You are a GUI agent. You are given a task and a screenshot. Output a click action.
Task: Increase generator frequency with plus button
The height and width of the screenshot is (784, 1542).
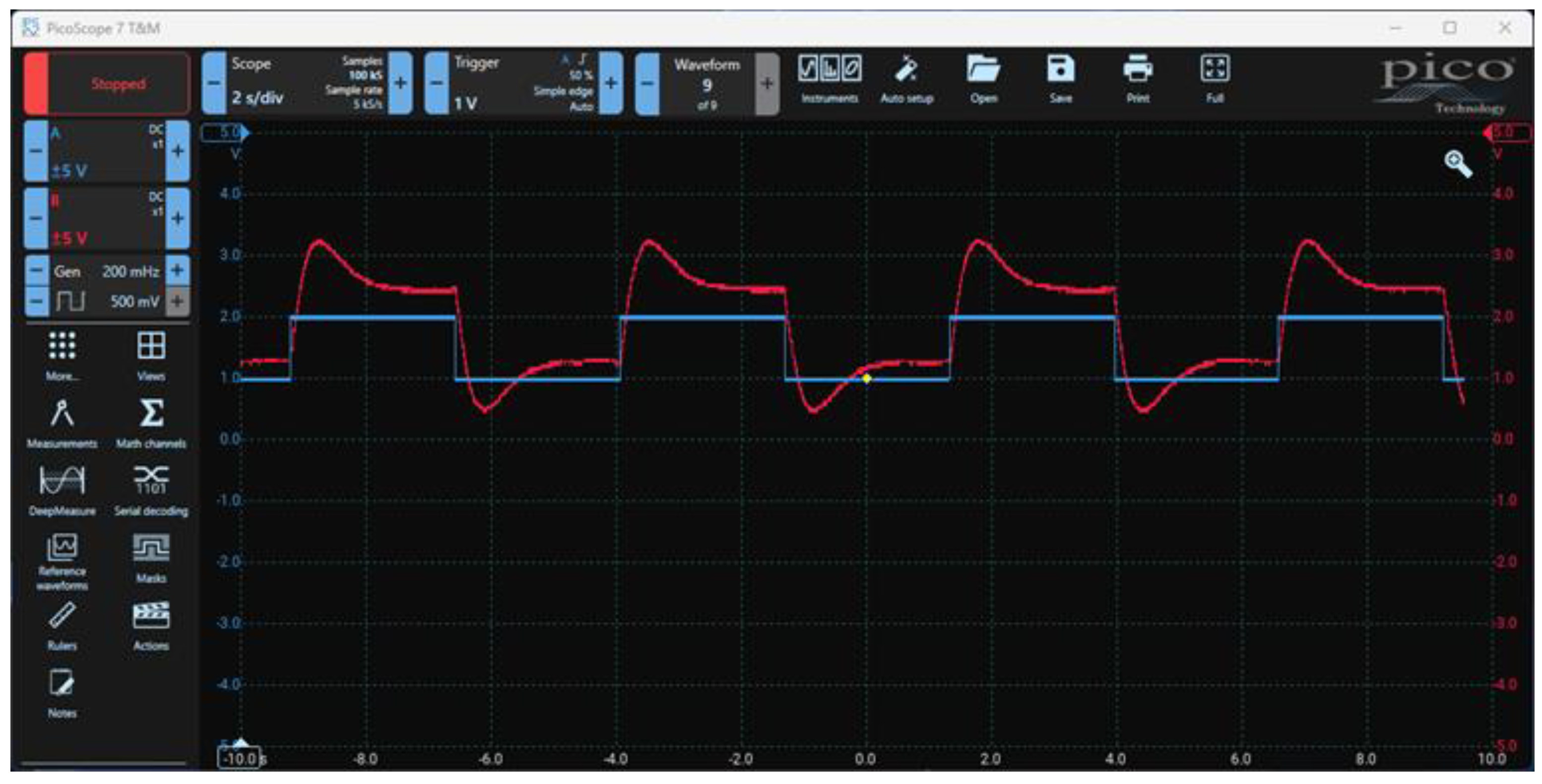pyautogui.click(x=177, y=271)
